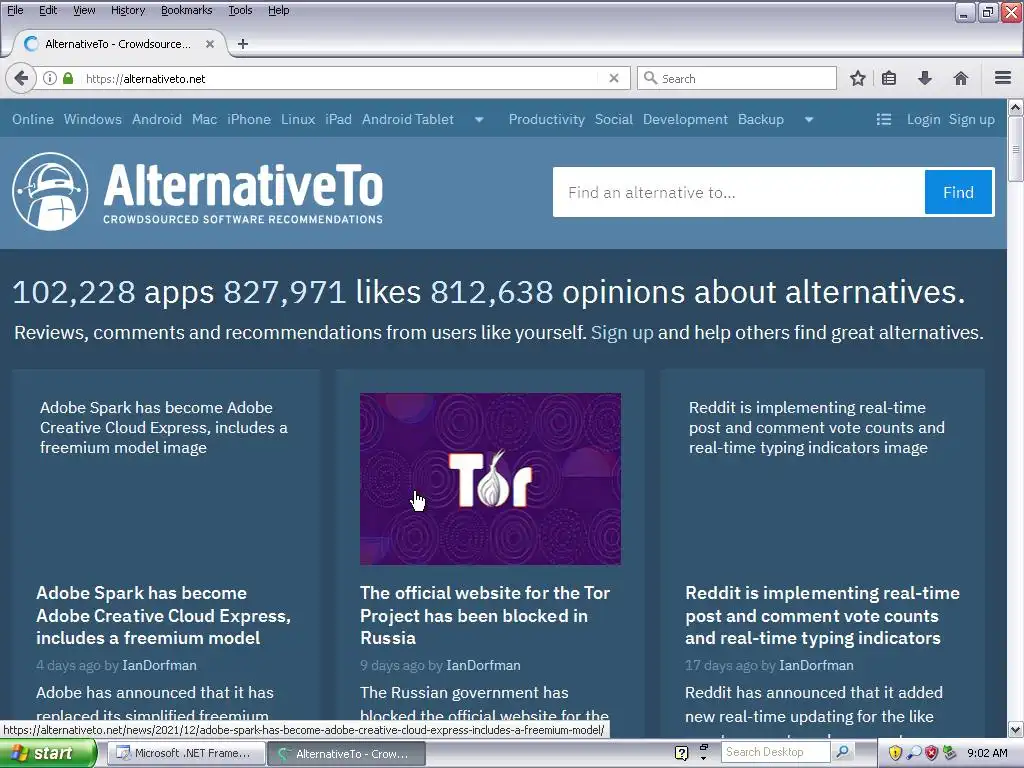
Task: Click the Search Desktop magnifier button
Action: (x=842, y=752)
